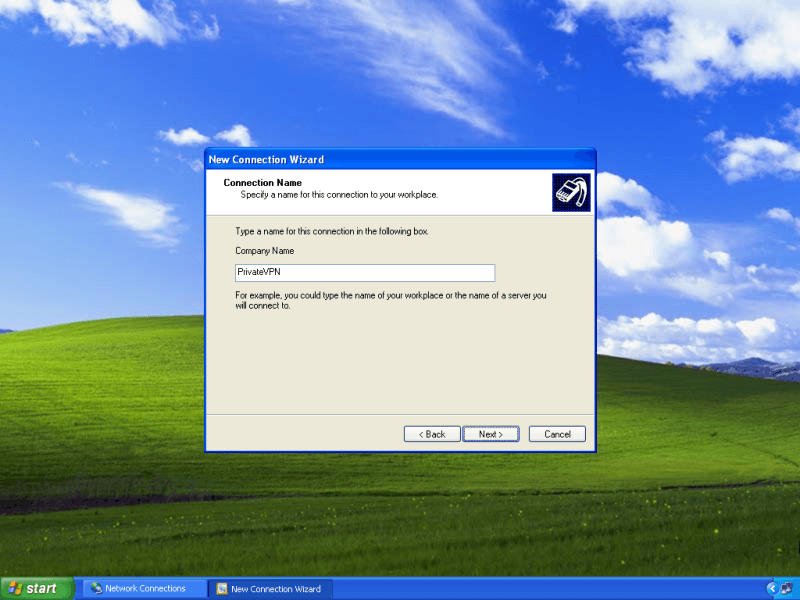800x600 pixels.
Task: Click the 'Company Name' label
Action: click(264, 251)
